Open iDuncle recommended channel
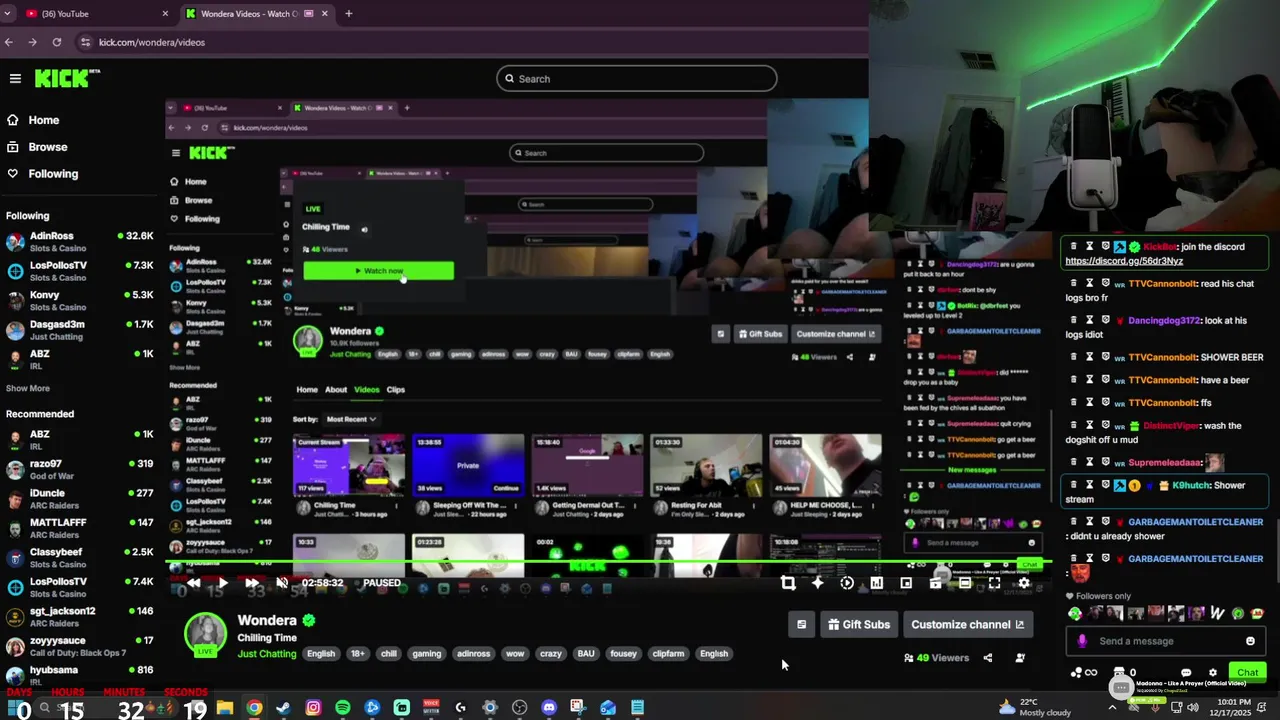1280x720 pixels. 79,499
